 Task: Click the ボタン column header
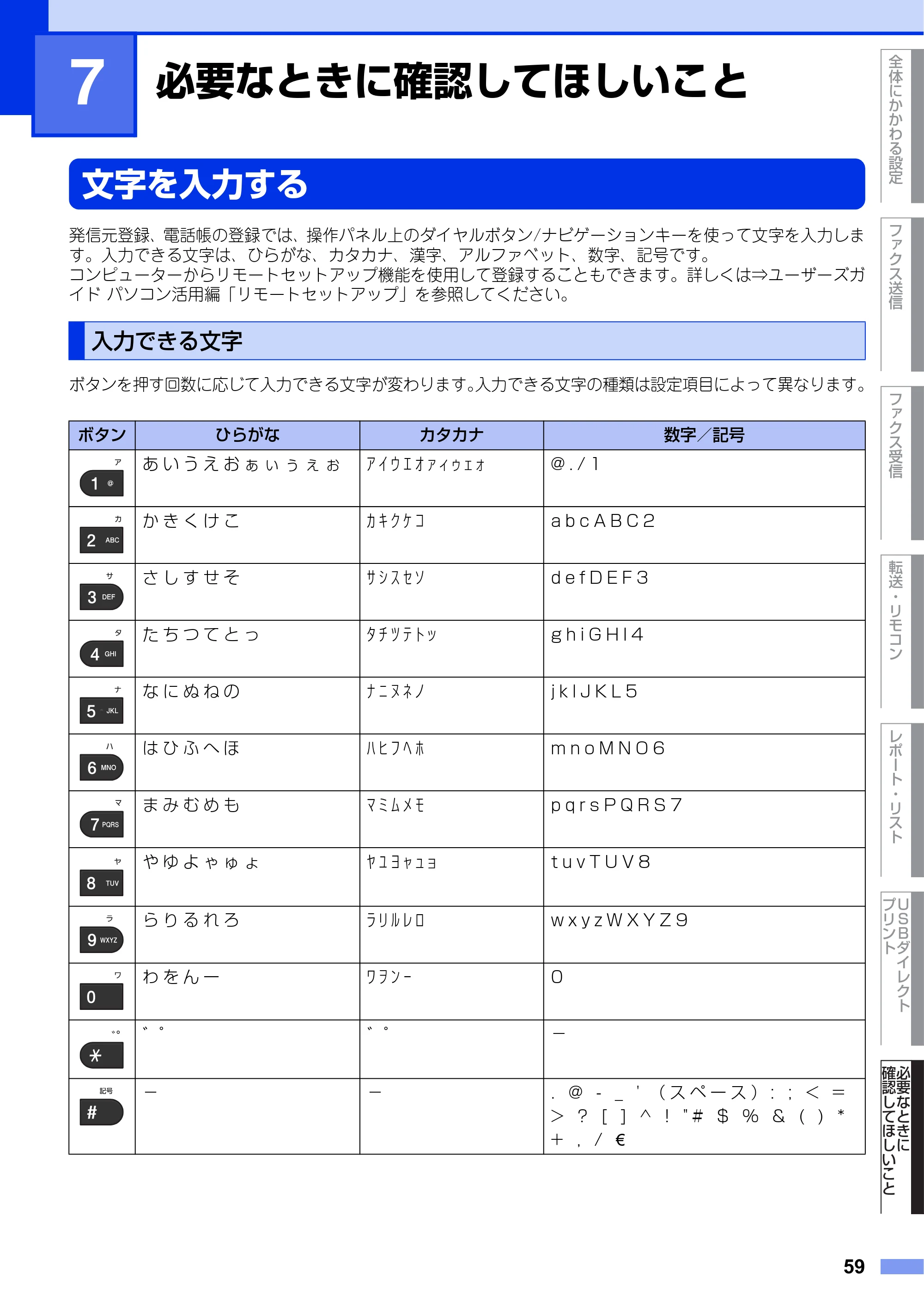tap(102, 435)
